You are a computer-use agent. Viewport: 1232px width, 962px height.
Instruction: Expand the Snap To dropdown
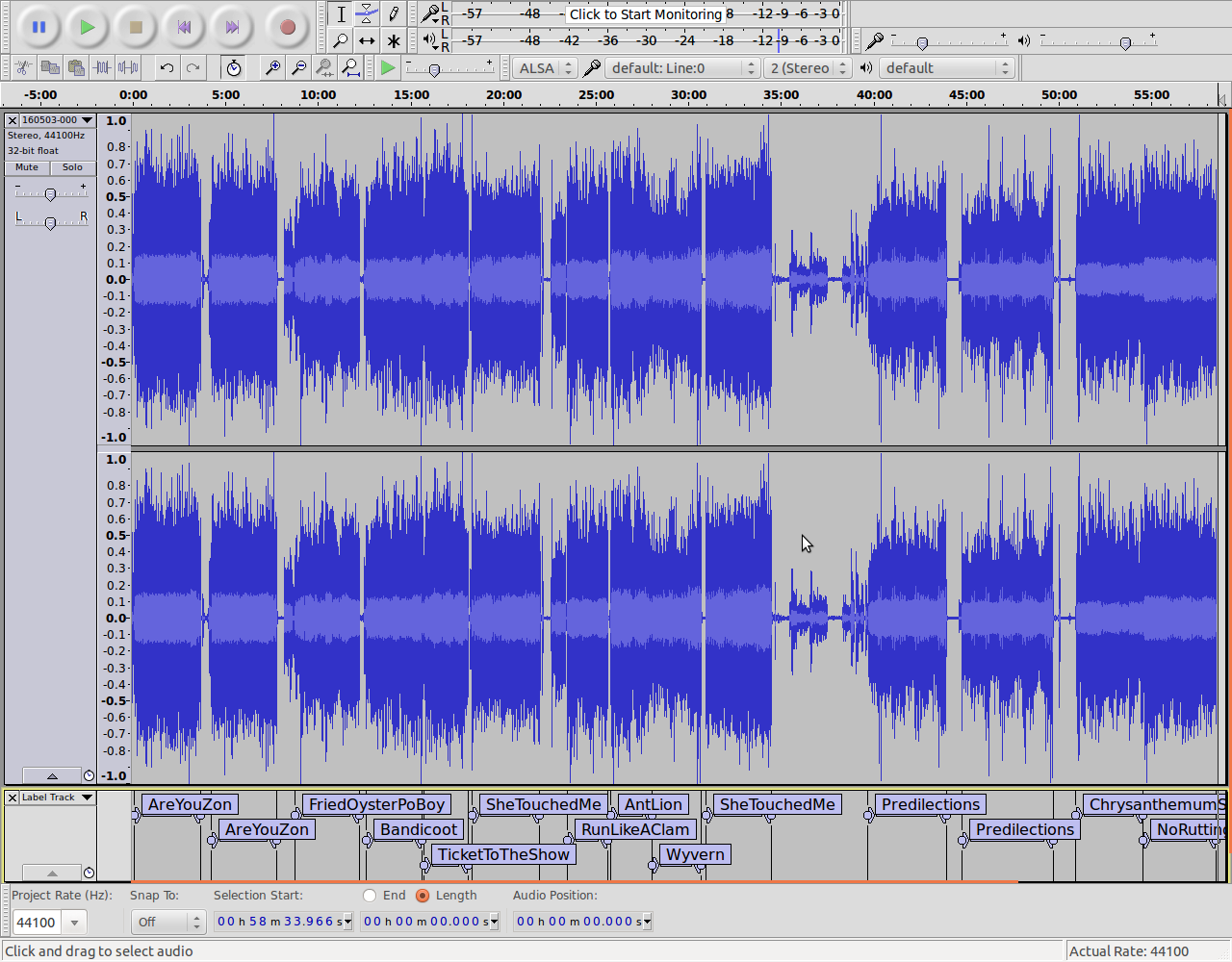tap(167, 922)
